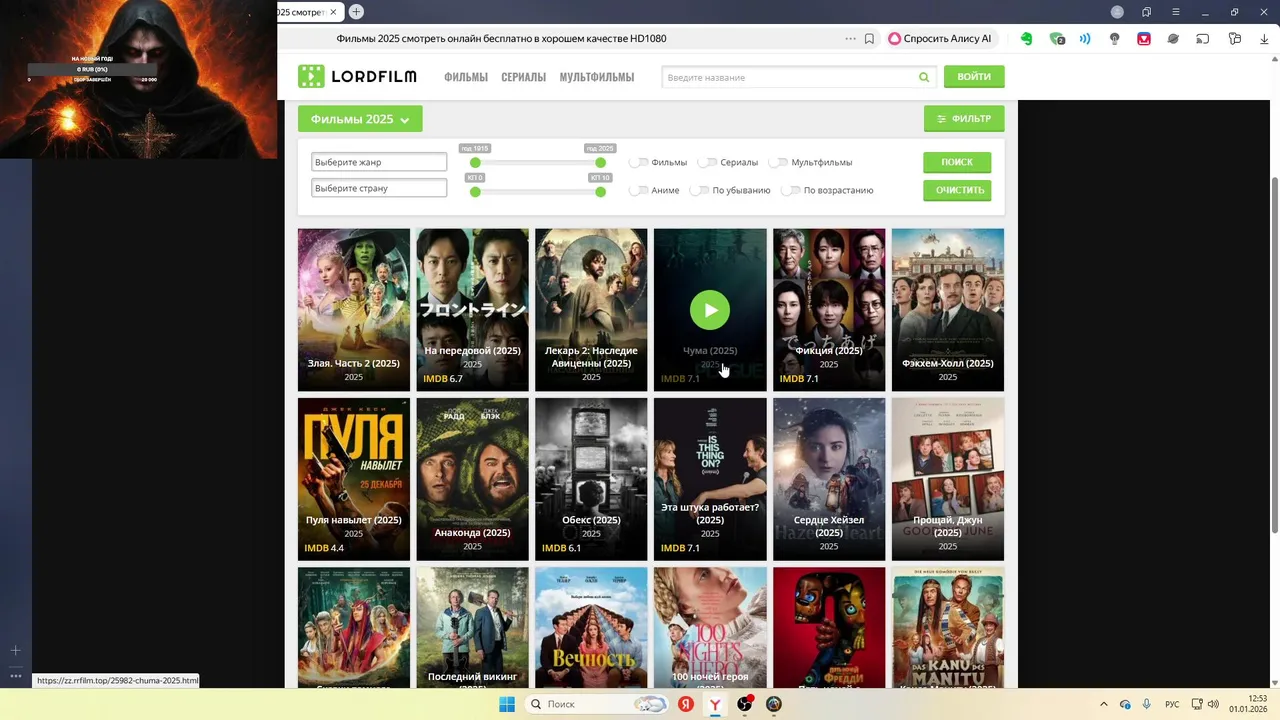
Task: Click the ПОИСК filter search button
Action: pos(957,162)
